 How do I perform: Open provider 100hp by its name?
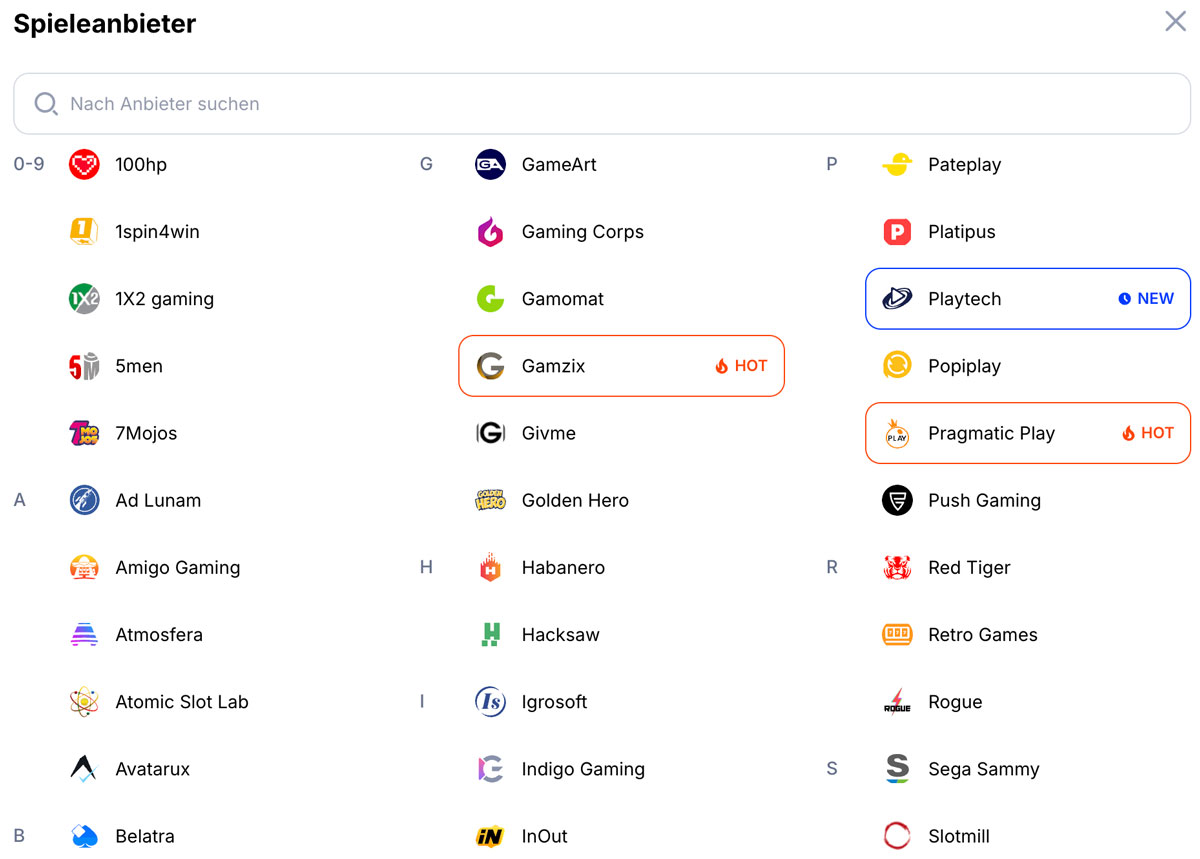[x=141, y=164]
